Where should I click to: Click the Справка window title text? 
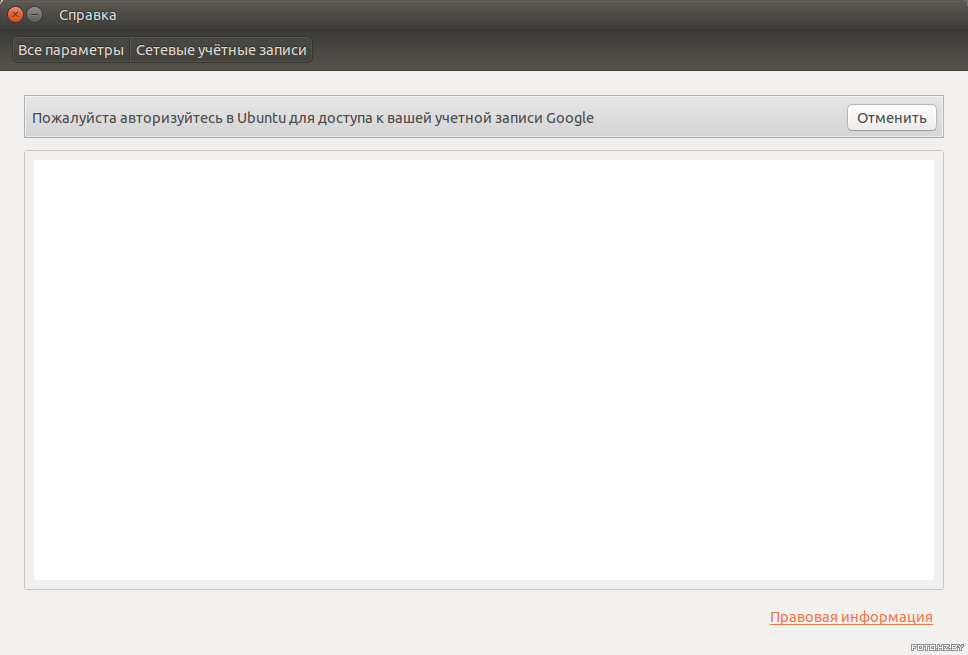(88, 15)
